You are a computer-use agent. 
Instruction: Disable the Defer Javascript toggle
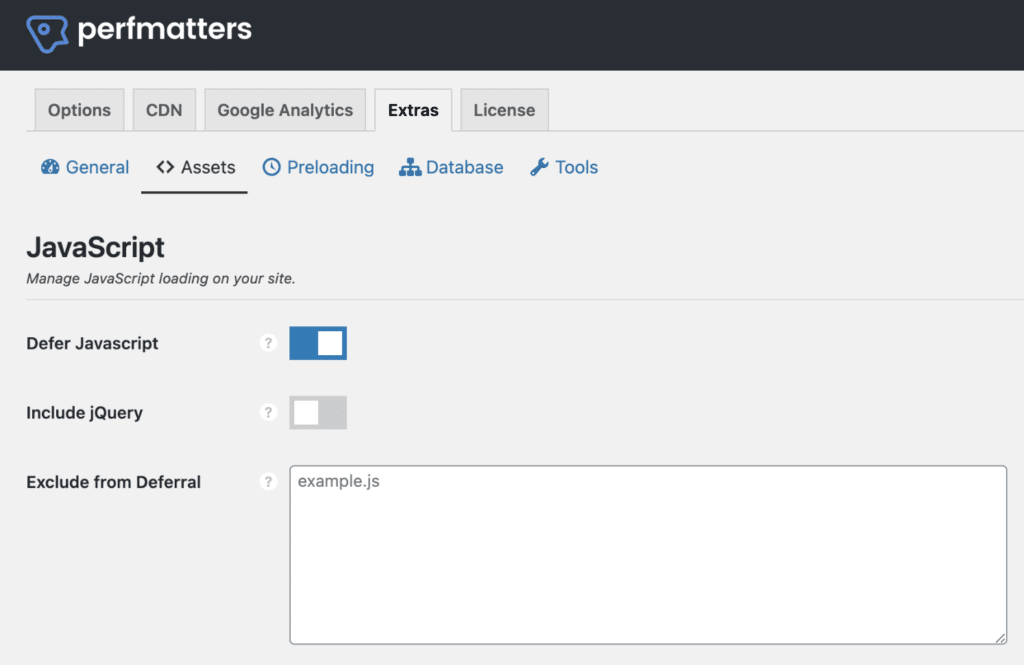[x=318, y=343]
